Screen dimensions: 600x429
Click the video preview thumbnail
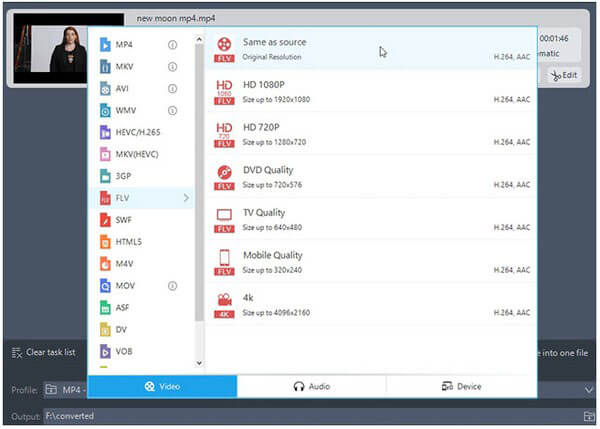click(x=51, y=49)
